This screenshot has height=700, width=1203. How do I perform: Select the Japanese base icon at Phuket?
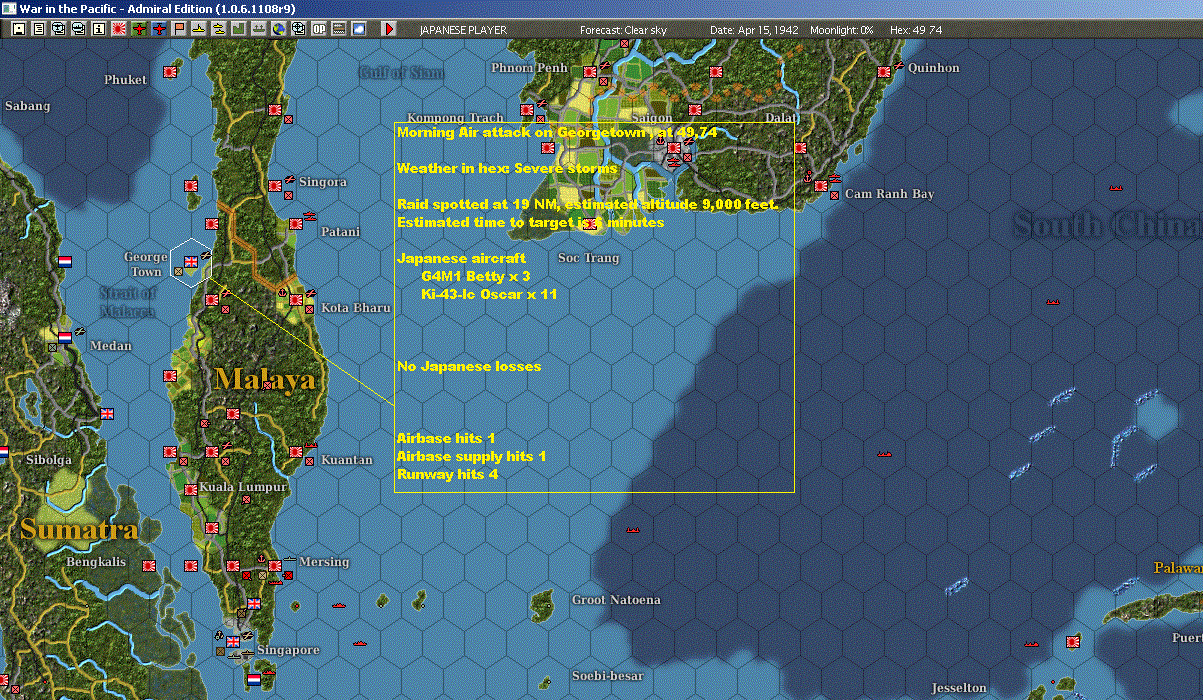pyautogui.click(x=170, y=72)
